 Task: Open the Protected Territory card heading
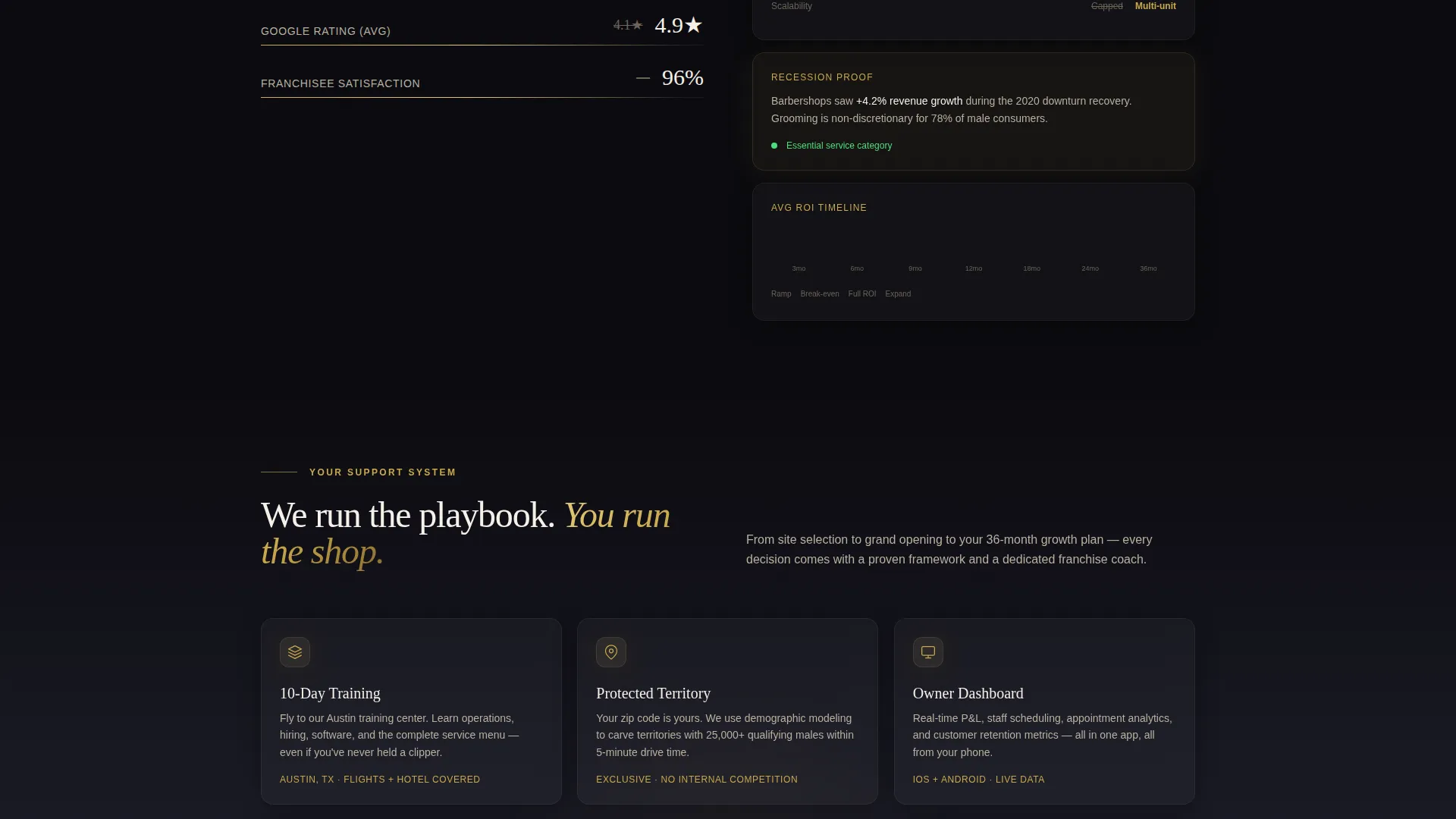[x=653, y=693]
